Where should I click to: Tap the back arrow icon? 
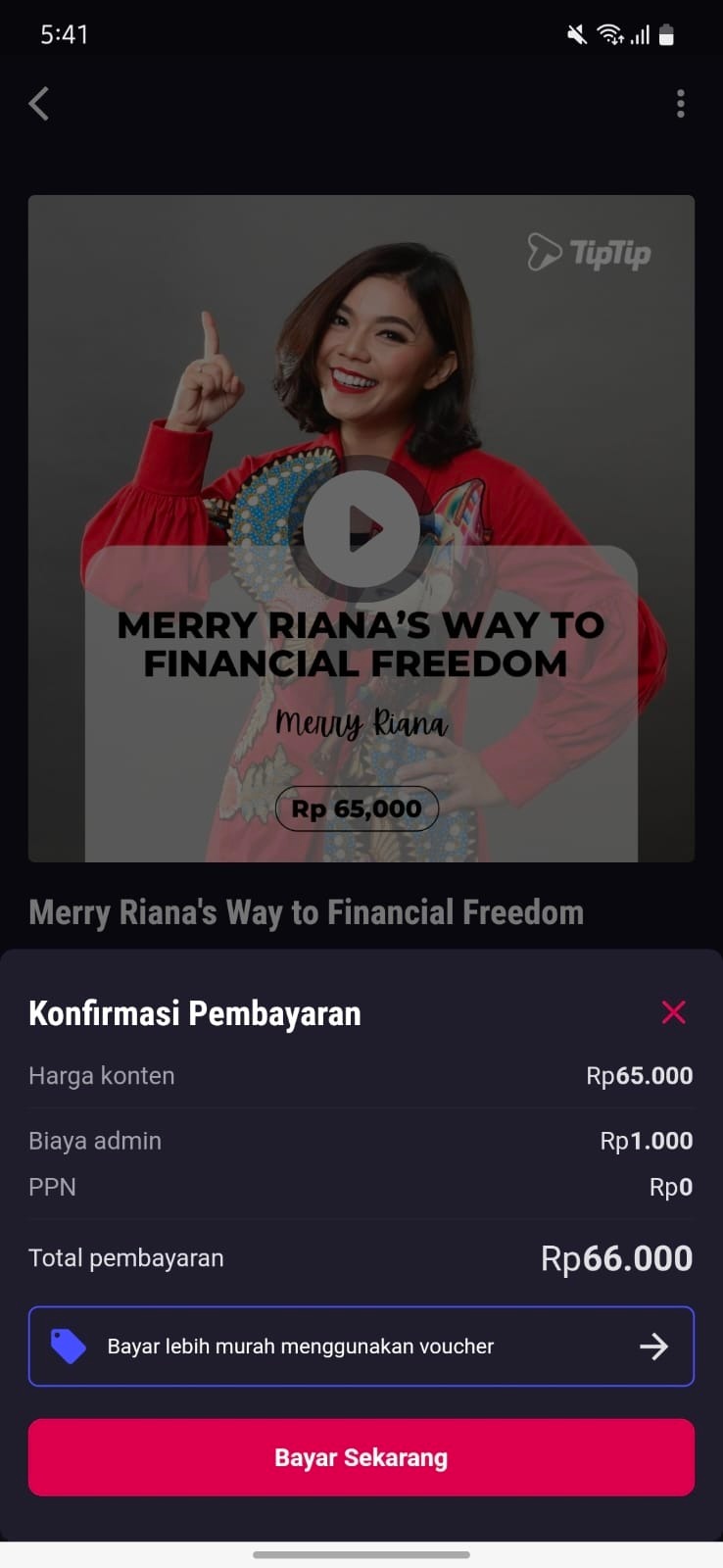[x=39, y=103]
